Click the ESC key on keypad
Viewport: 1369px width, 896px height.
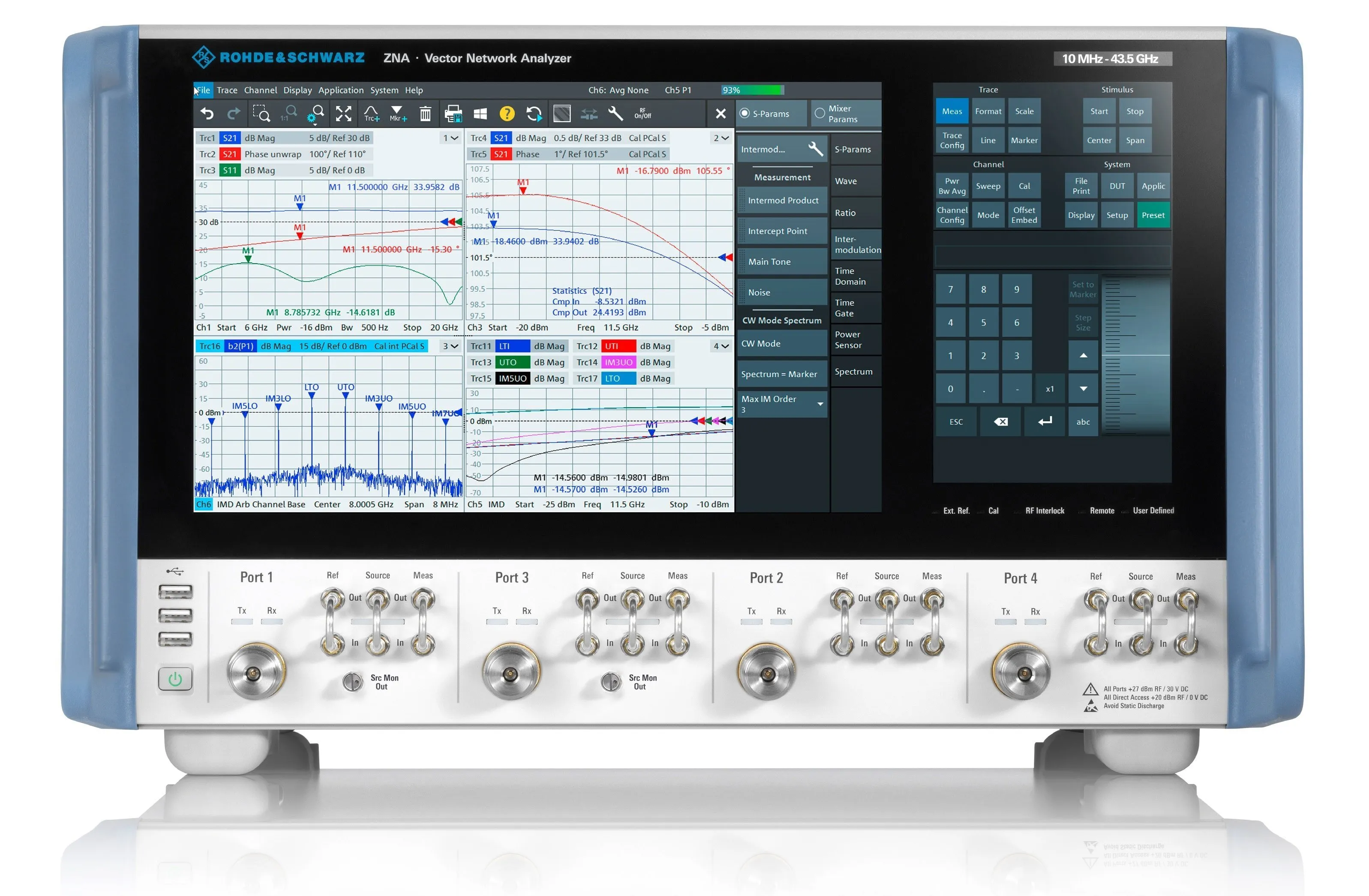click(x=956, y=422)
